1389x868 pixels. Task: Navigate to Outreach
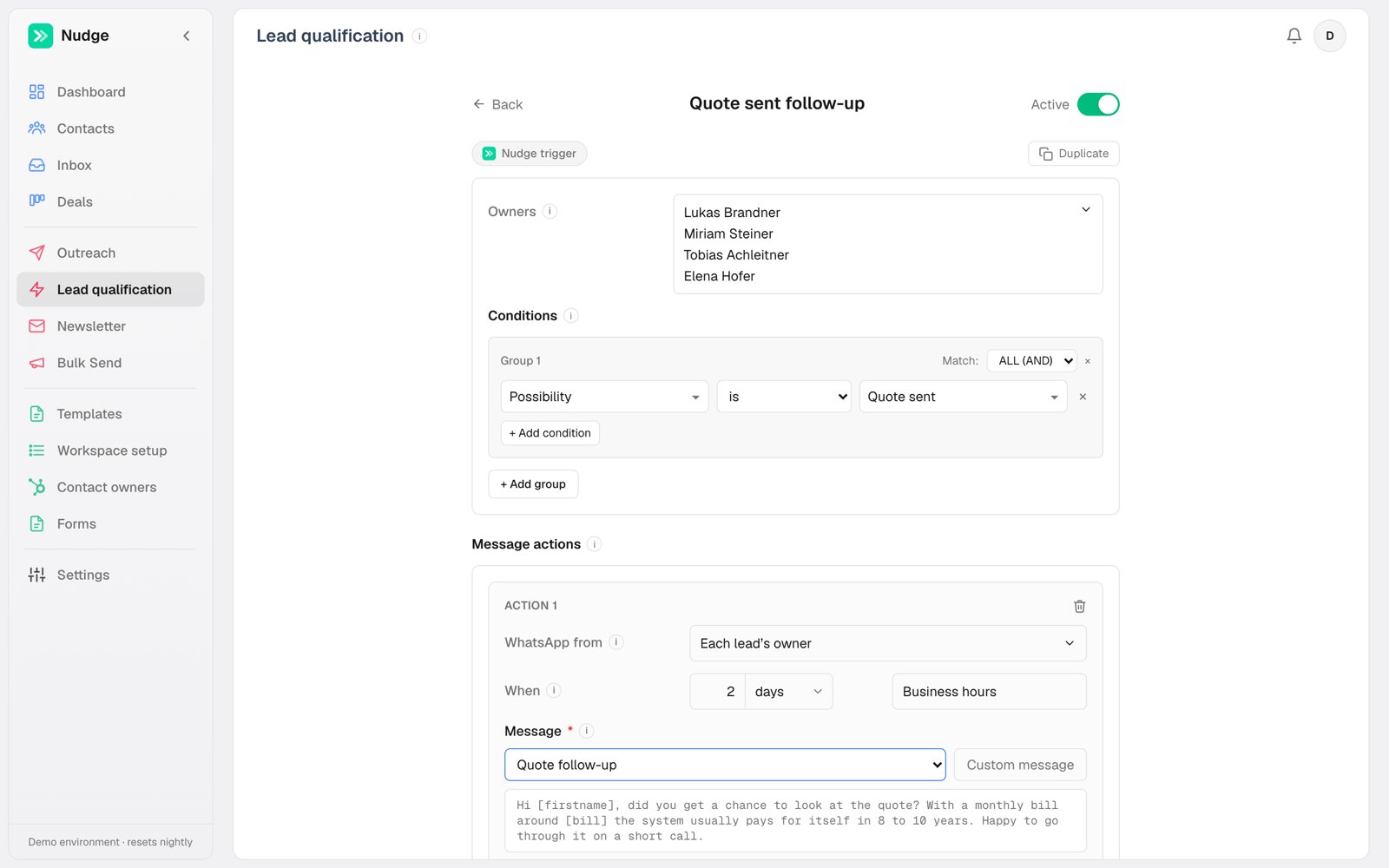110,253
